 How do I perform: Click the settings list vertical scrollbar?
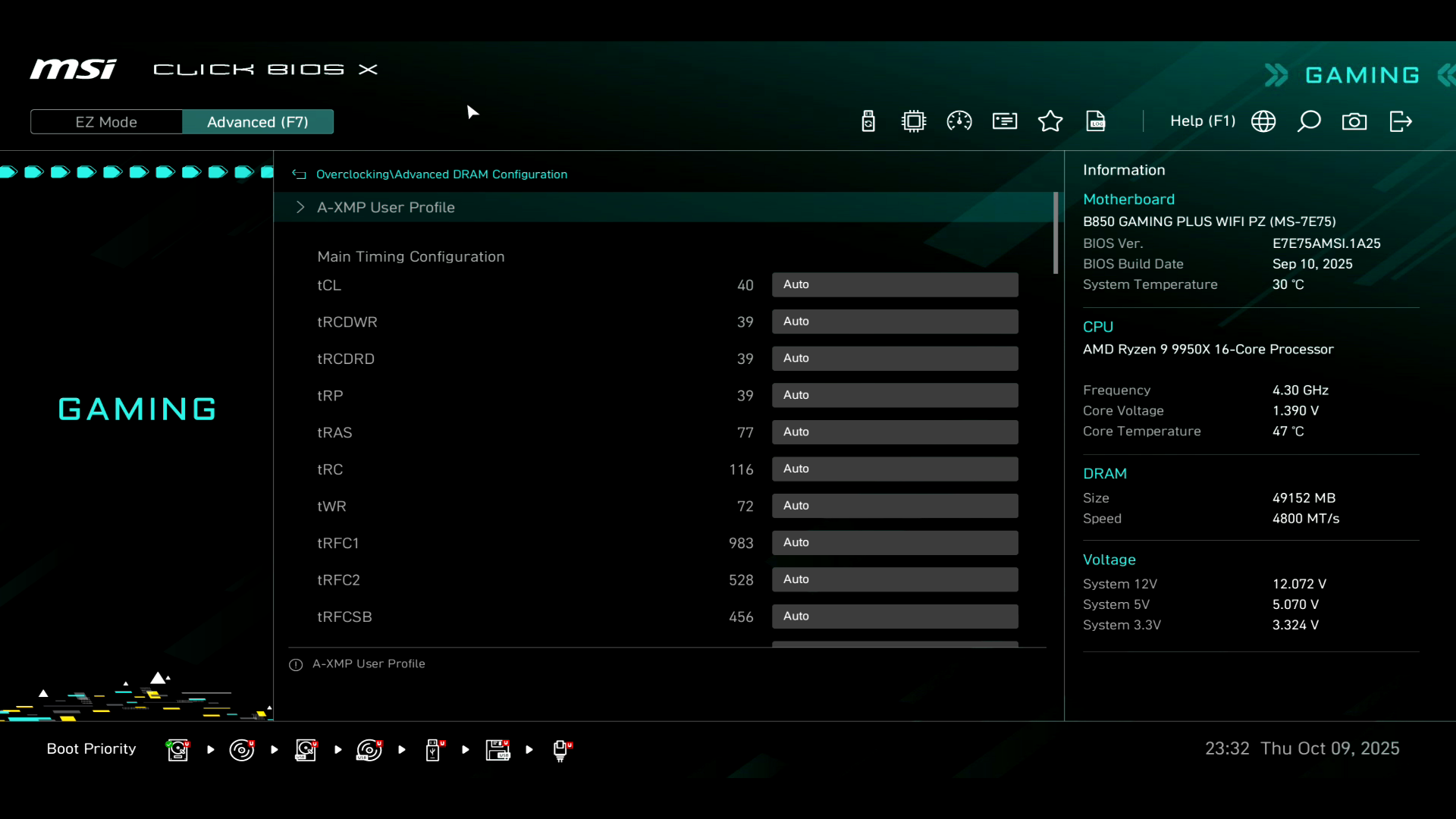pyautogui.click(x=1056, y=234)
